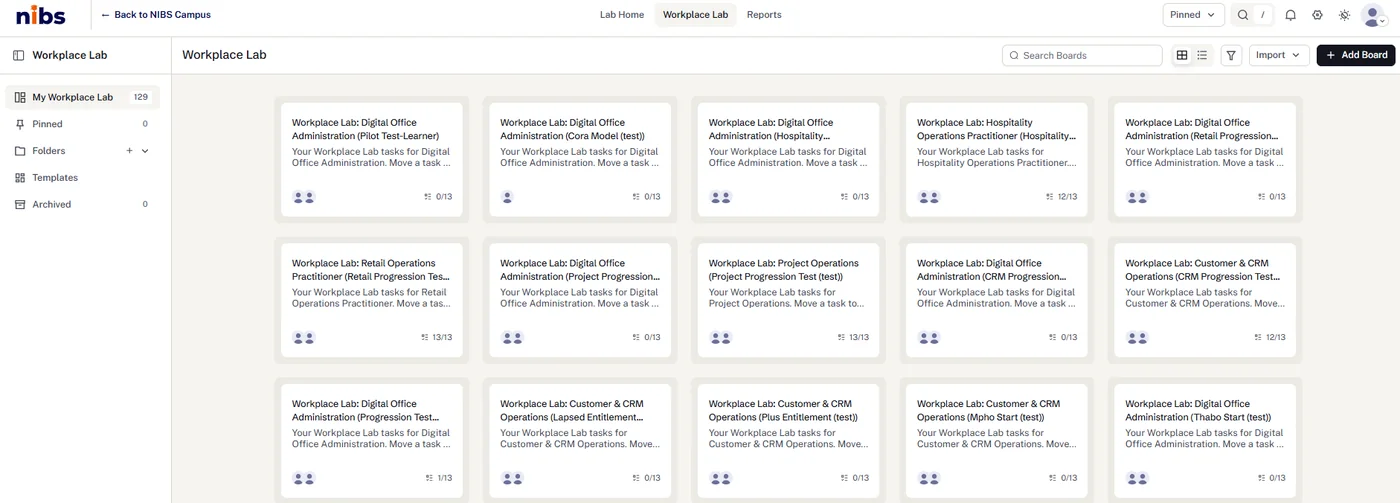Open Templates in the sidebar
The image size is (1400, 503).
pyautogui.click(x=82, y=178)
